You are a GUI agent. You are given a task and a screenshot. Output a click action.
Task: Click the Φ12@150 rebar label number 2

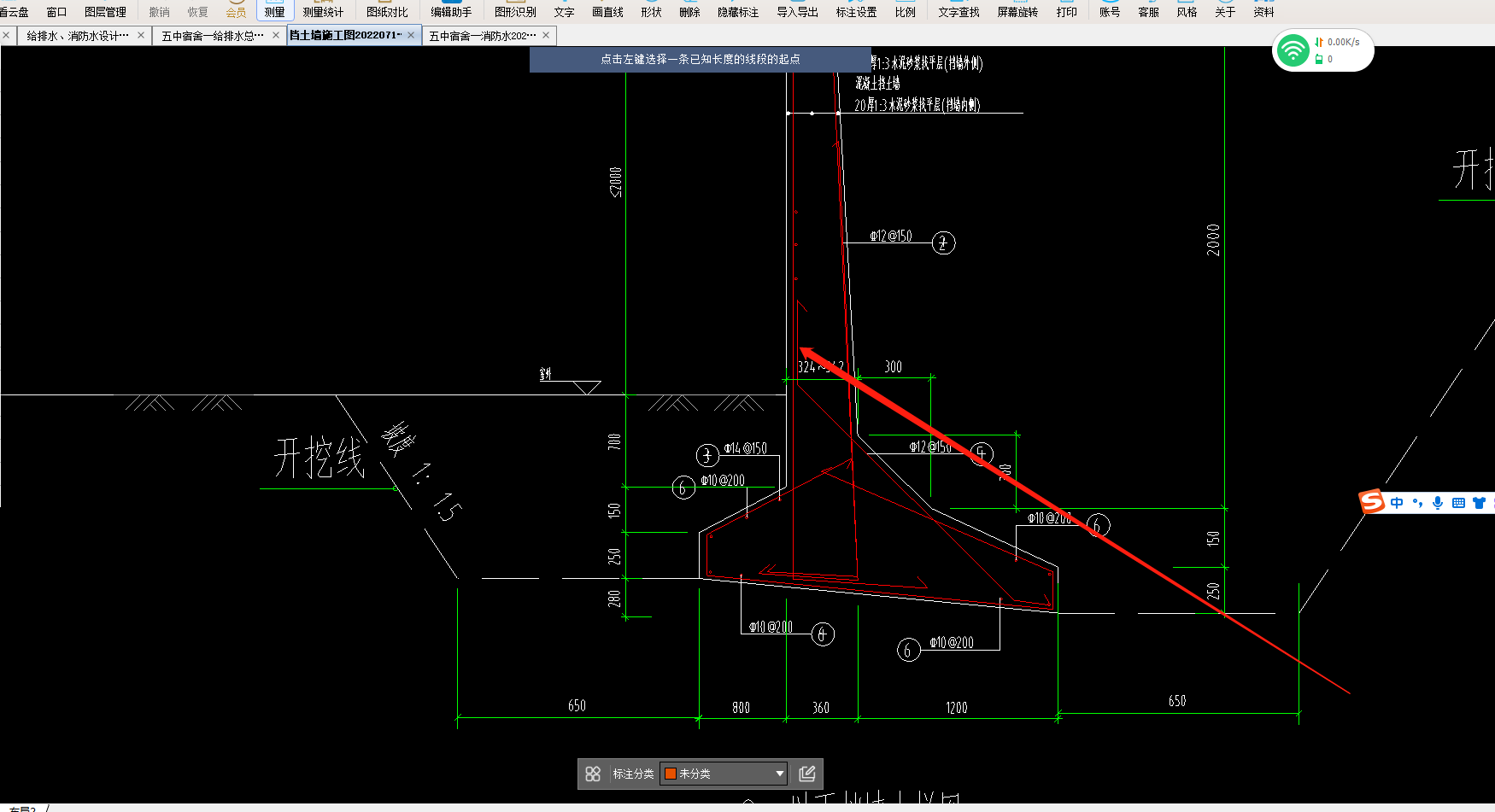[890, 236]
